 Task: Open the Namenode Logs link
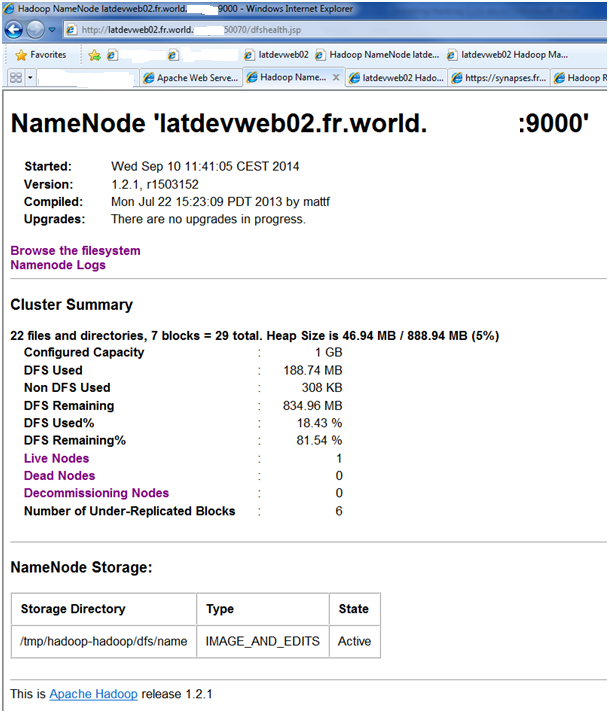click(57, 265)
